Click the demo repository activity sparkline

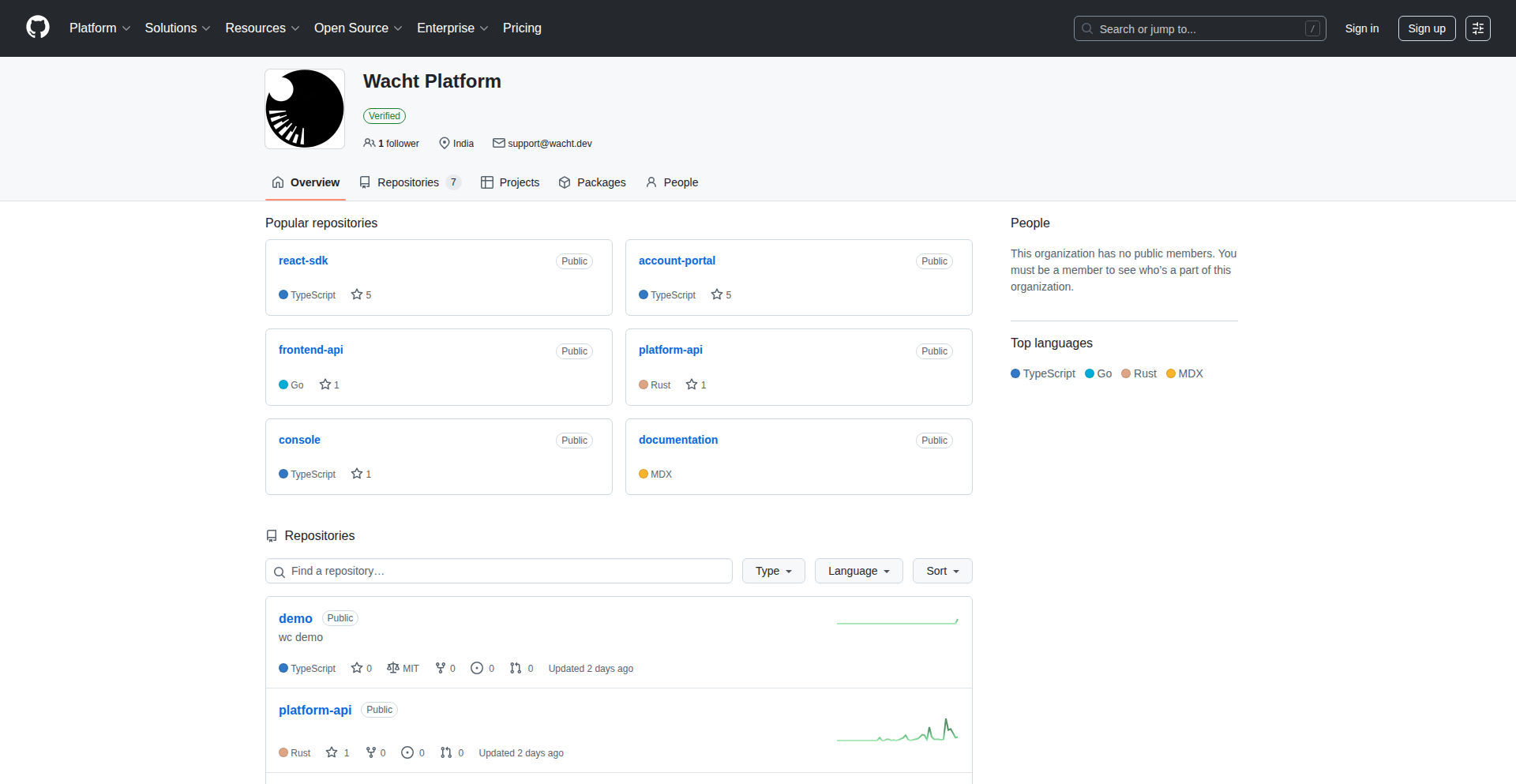pyautogui.click(x=898, y=621)
